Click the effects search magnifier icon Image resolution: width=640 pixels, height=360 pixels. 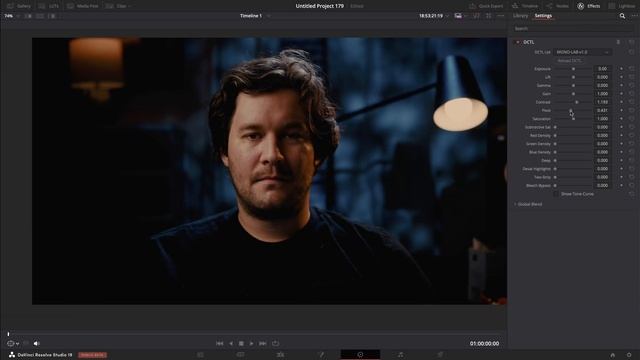(x=622, y=16)
